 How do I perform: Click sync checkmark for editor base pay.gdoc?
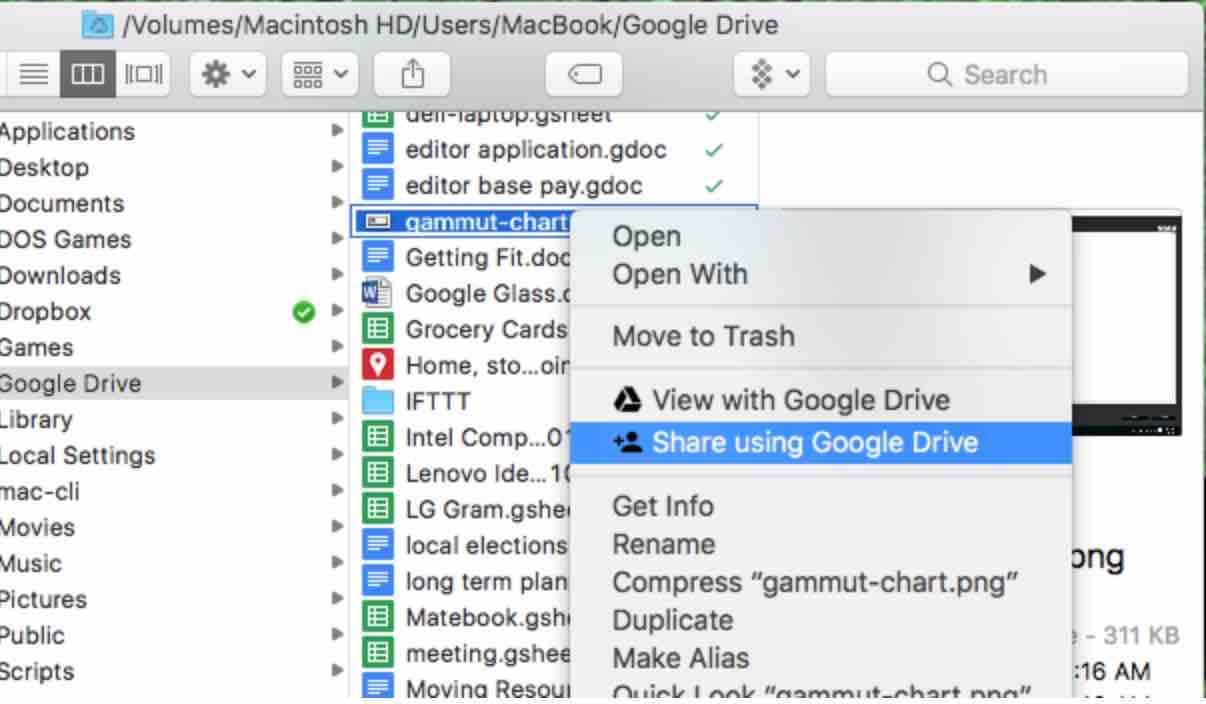pyautogui.click(x=713, y=186)
